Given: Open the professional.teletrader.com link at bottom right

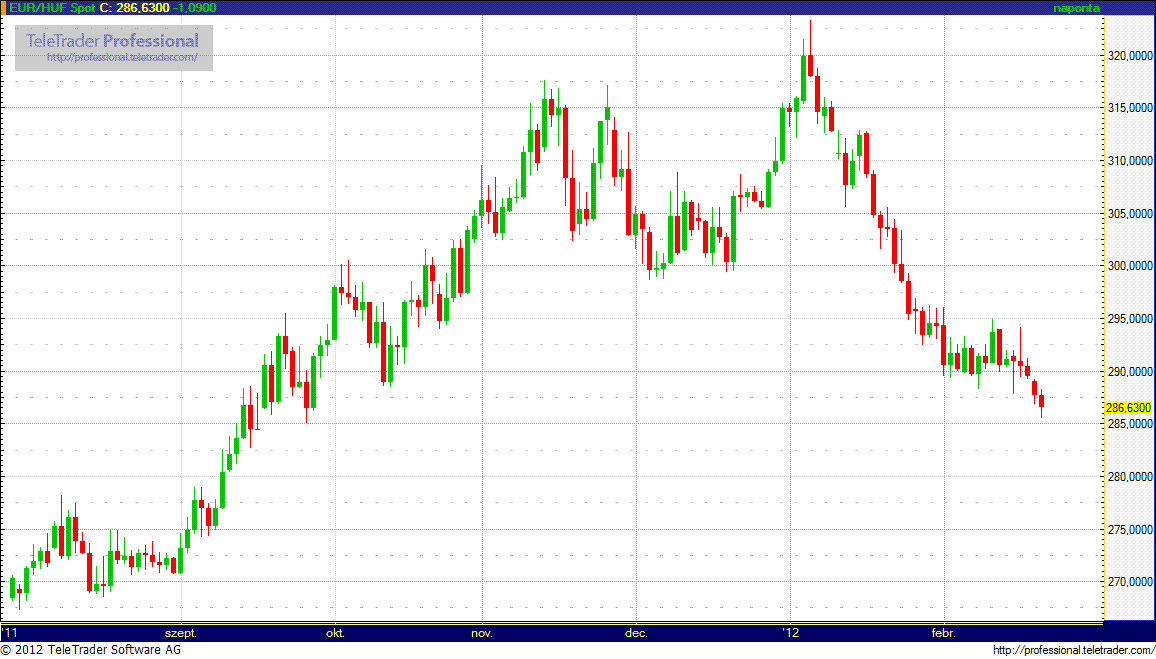Looking at the screenshot, I should pyautogui.click(x=1073, y=650).
